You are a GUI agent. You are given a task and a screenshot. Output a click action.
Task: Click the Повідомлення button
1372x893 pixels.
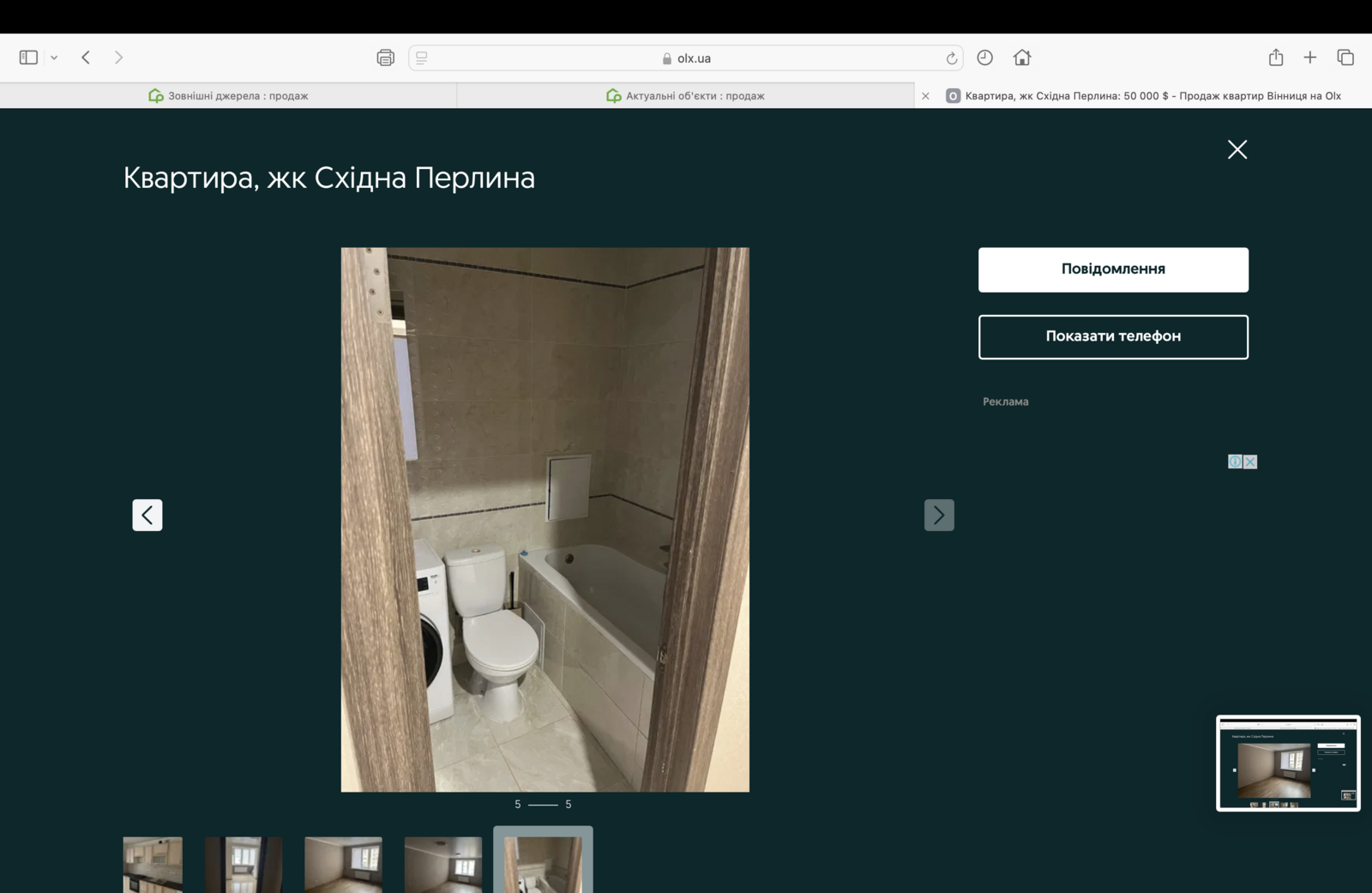coord(1112,269)
